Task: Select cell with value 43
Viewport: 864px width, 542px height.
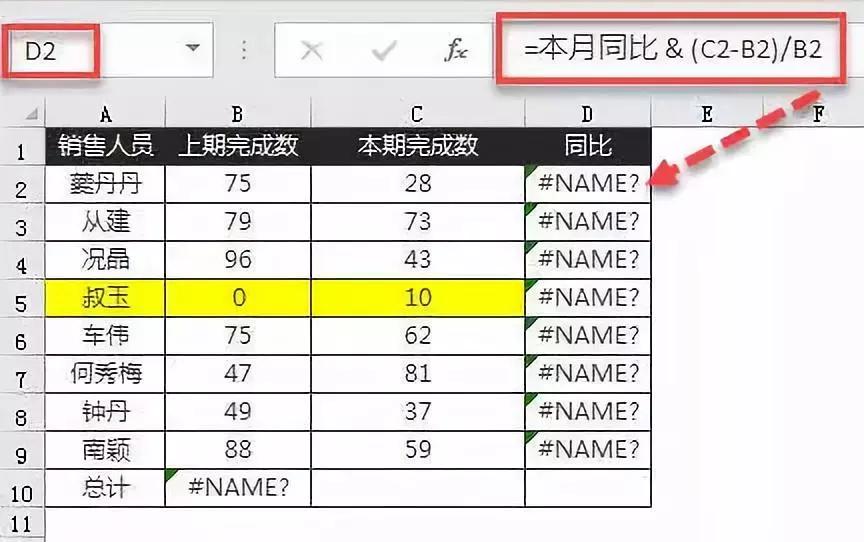Action: coord(418,260)
